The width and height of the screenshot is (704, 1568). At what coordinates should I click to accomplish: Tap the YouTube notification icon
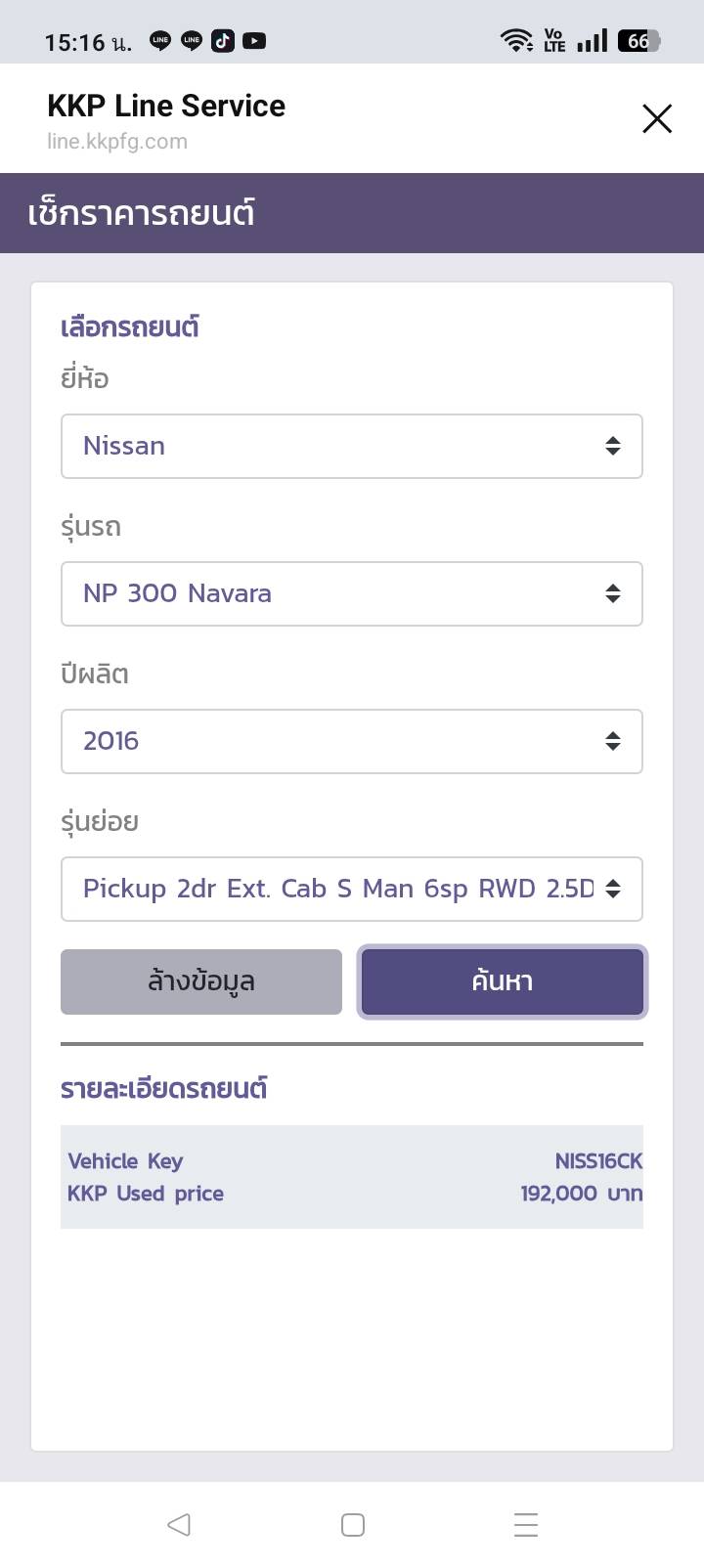(254, 41)
